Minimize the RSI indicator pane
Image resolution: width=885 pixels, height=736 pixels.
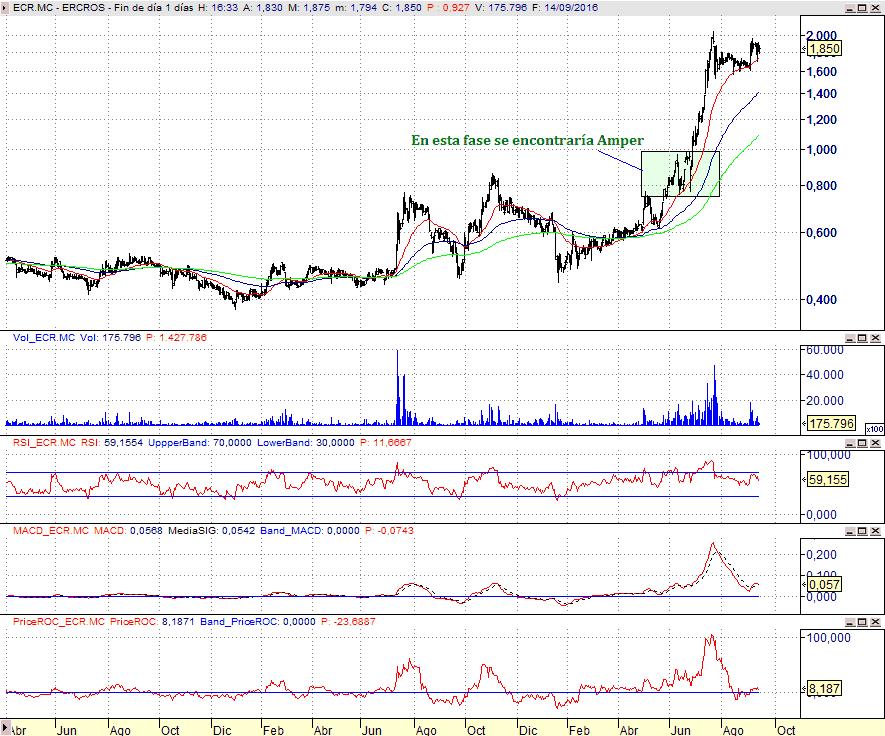point(849,442)
